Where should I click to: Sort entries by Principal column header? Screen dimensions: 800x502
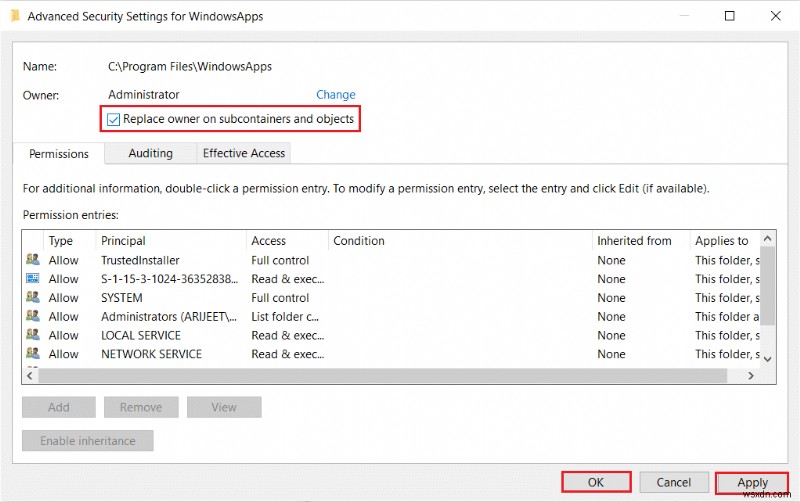point(123,241)
